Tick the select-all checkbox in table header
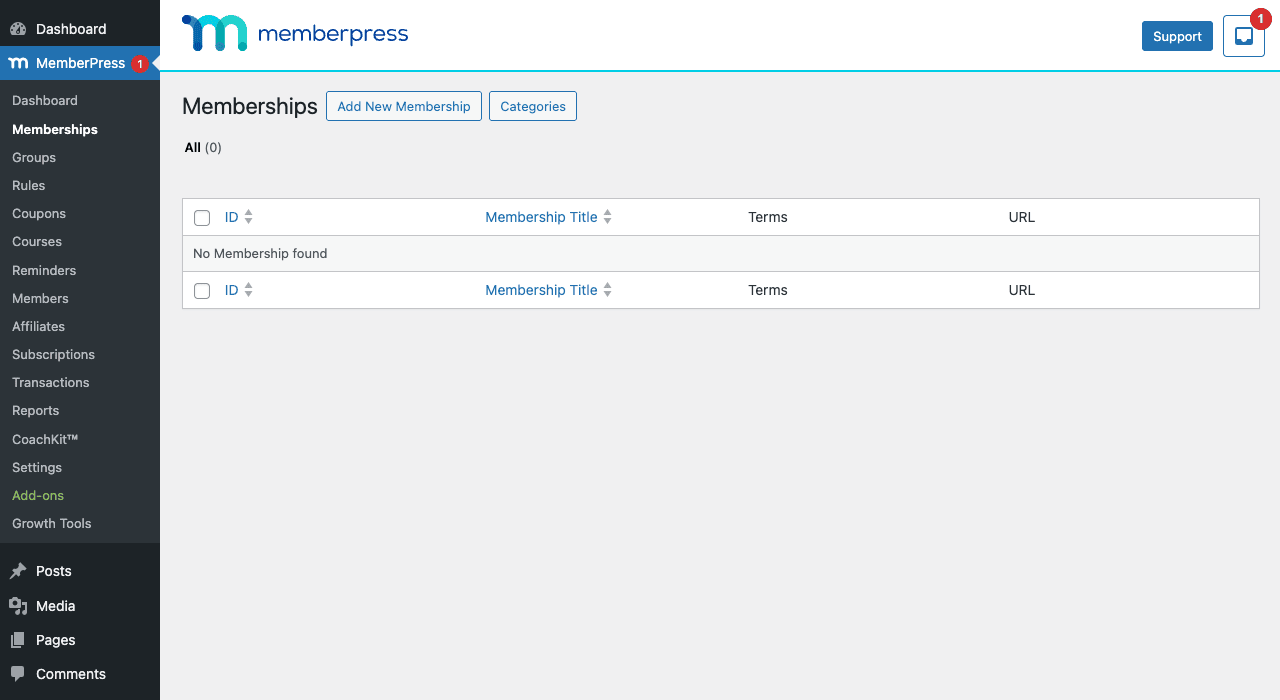The height and width of the screenshot is (700, 1280). (x=202, y=218)
